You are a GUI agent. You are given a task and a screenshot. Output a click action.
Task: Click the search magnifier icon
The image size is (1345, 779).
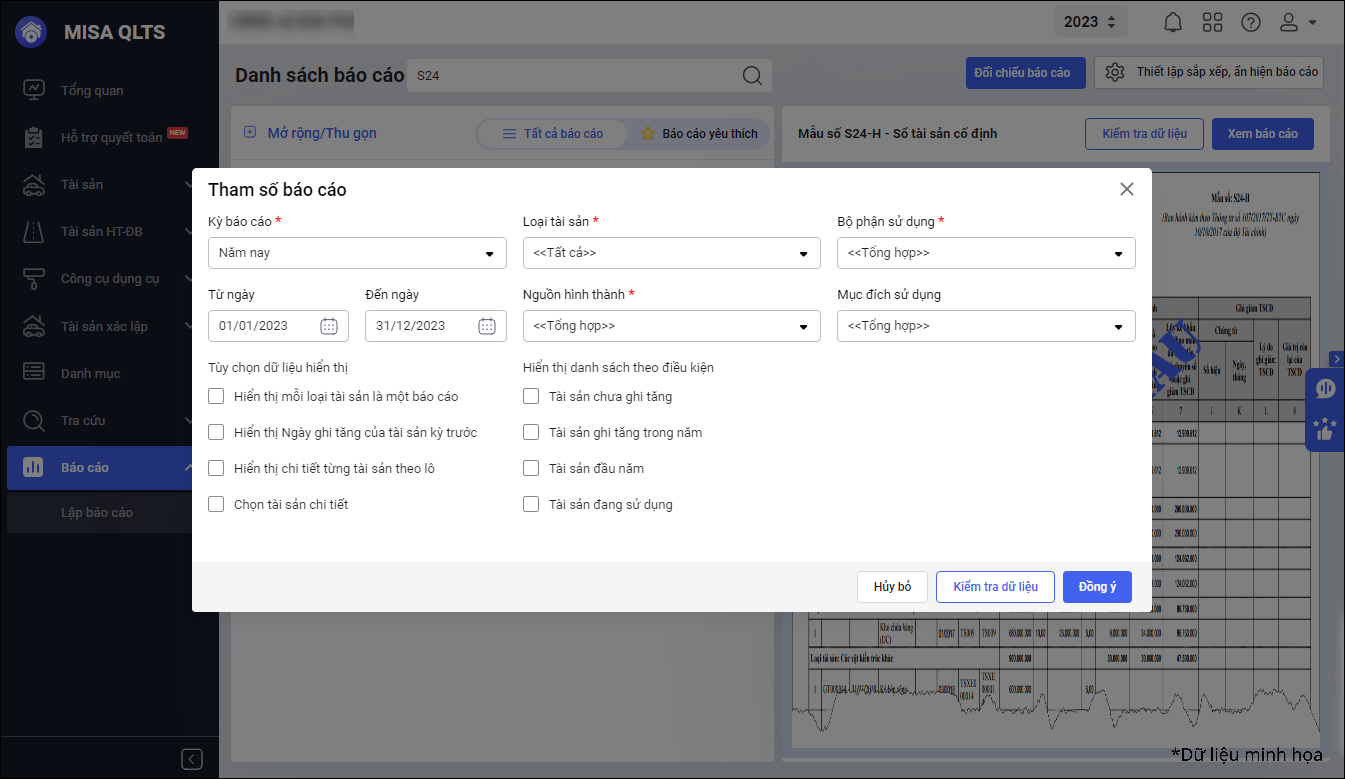click(x=752, y=76)
